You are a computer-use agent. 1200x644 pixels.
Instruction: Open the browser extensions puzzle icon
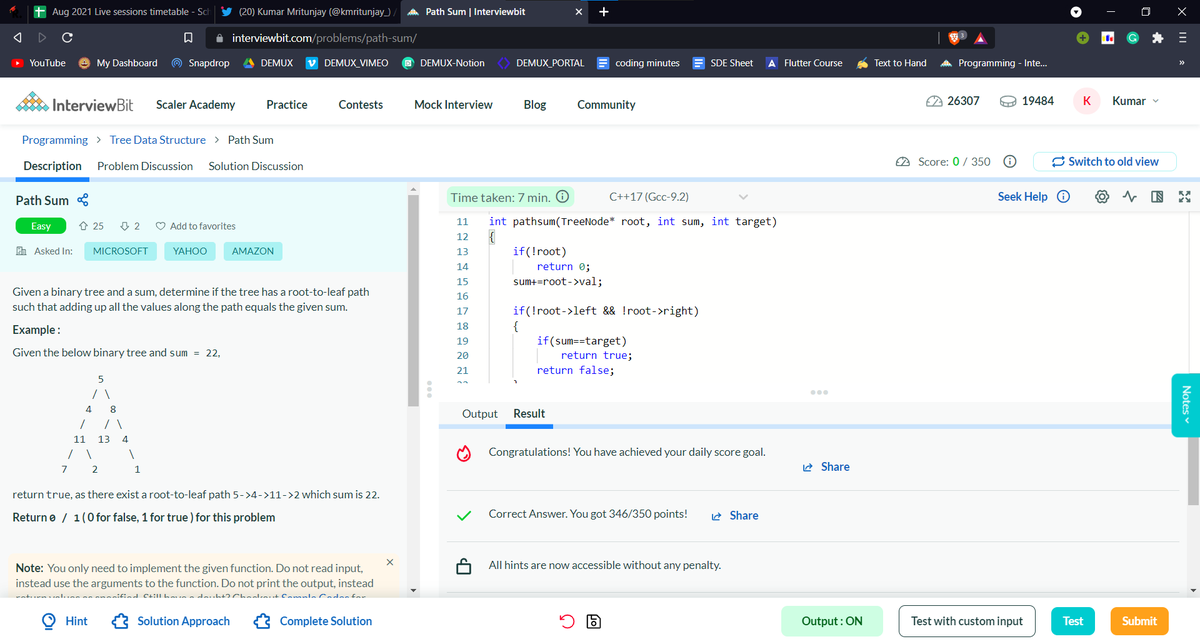point(1159,37)
